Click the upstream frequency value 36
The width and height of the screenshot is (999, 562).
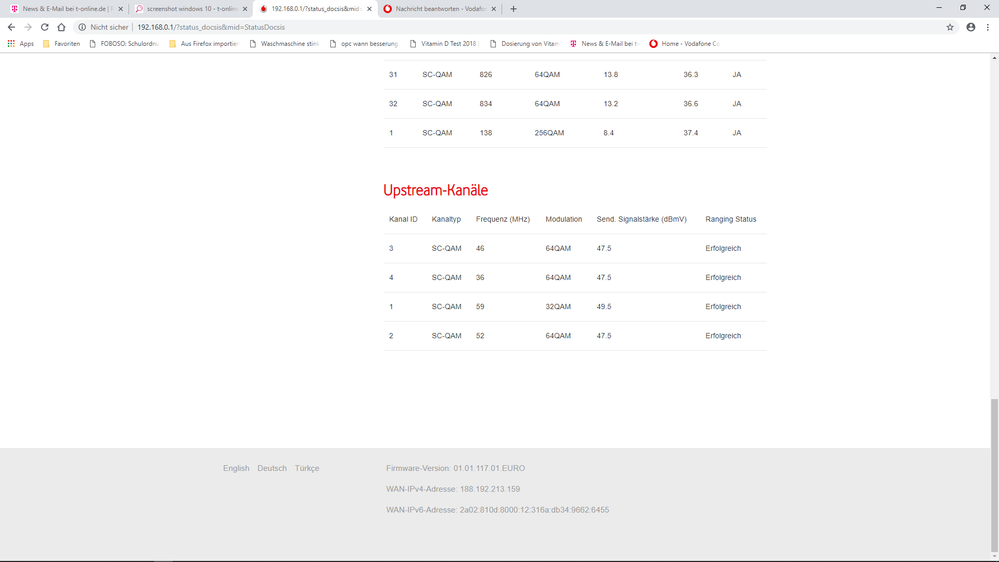click(x=480, y=278)
